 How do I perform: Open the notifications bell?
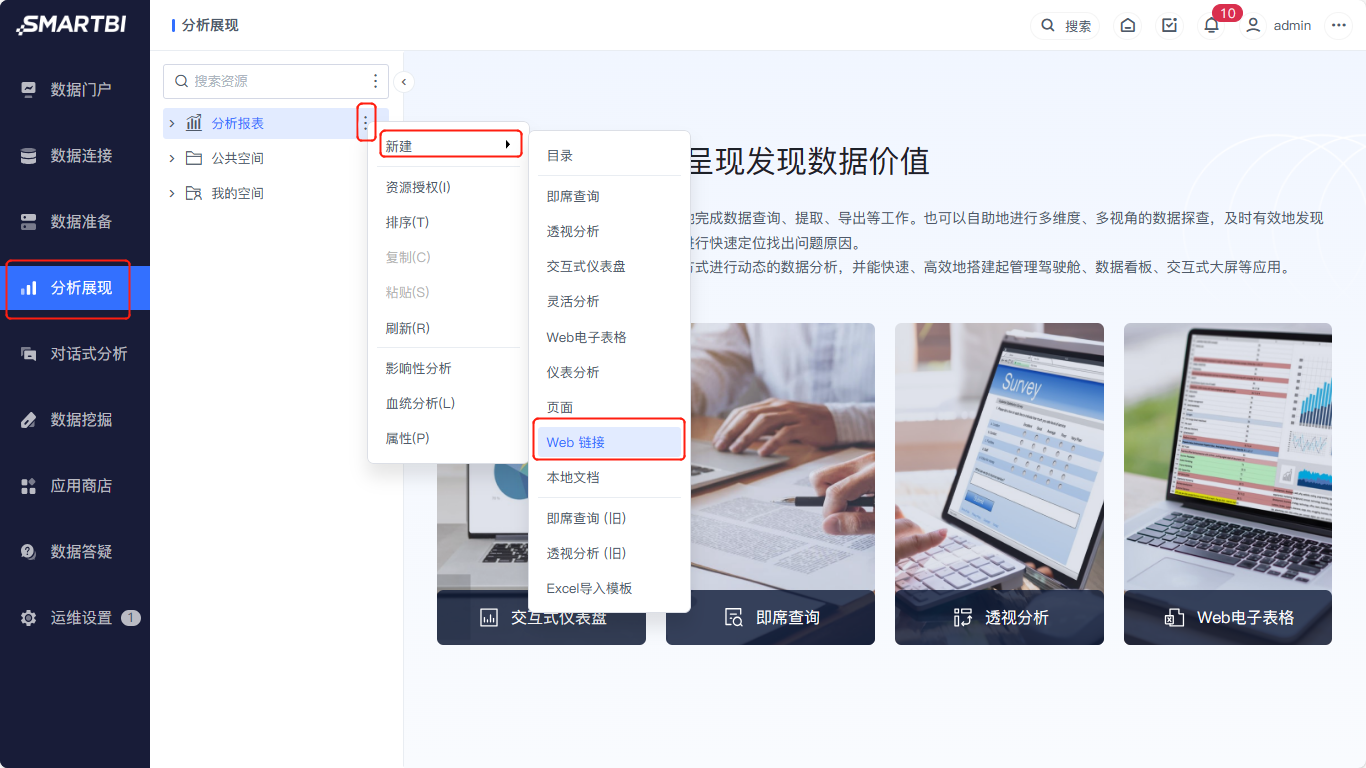pyautogui.click(x=1211, y=26)
